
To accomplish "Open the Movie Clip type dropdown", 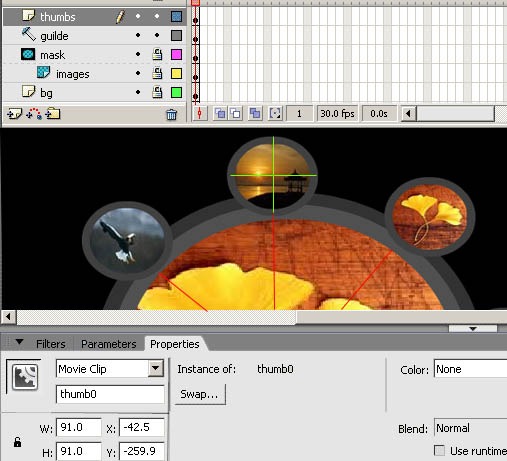I will pyautogui.click(x=155, y=369).
